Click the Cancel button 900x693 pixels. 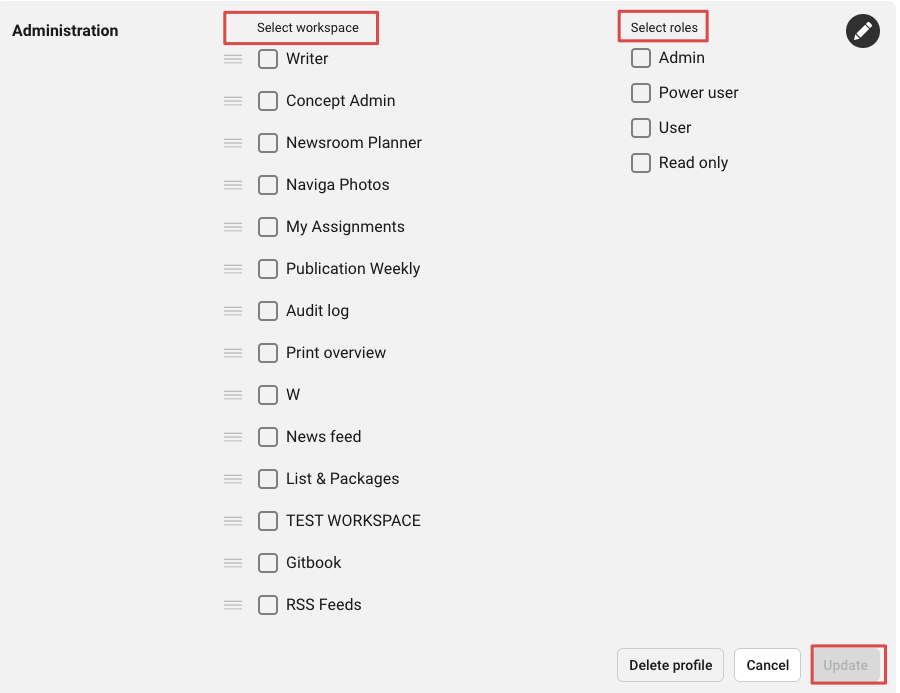tap(767, 665)
